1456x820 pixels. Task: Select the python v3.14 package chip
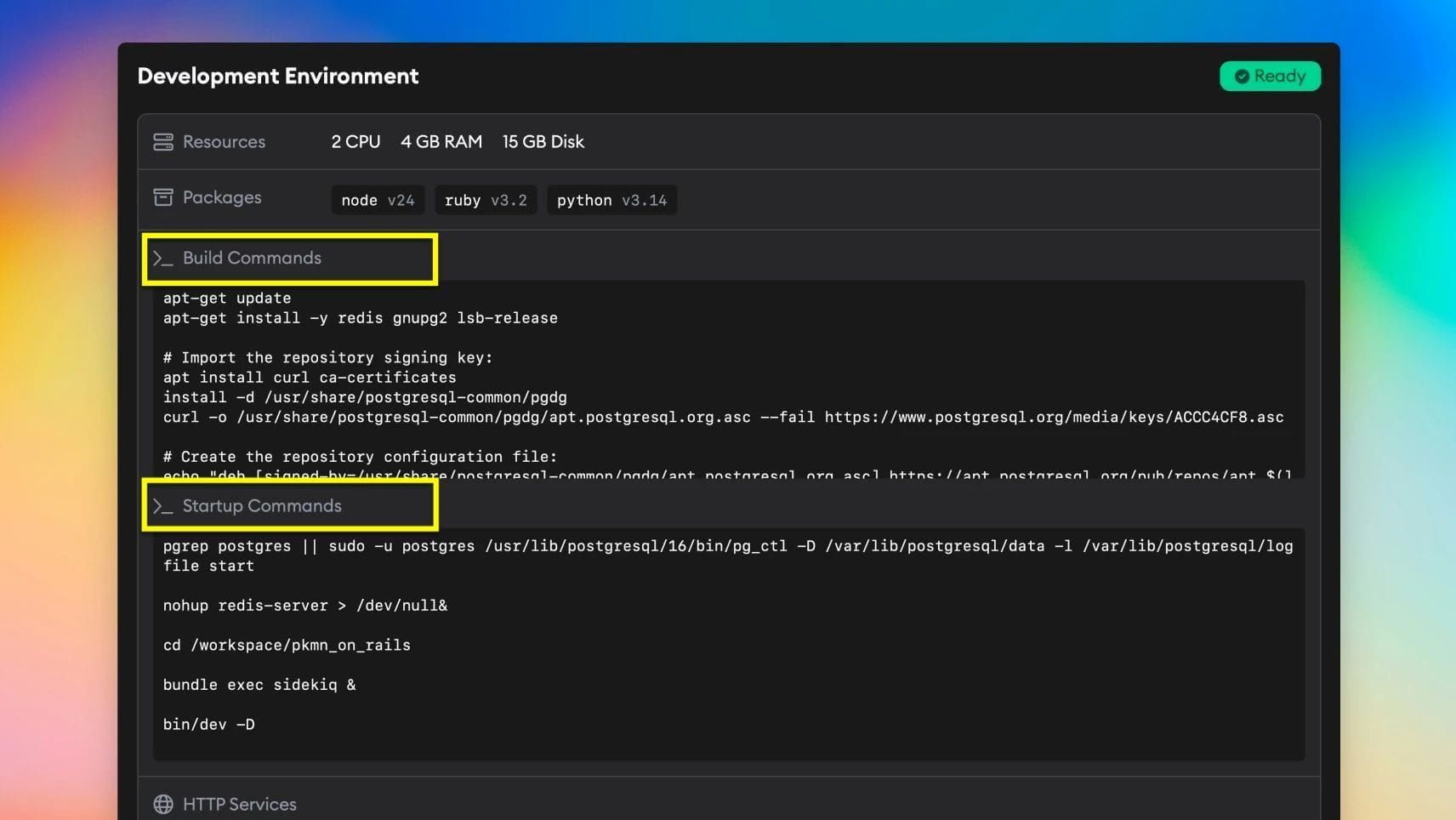611,200
